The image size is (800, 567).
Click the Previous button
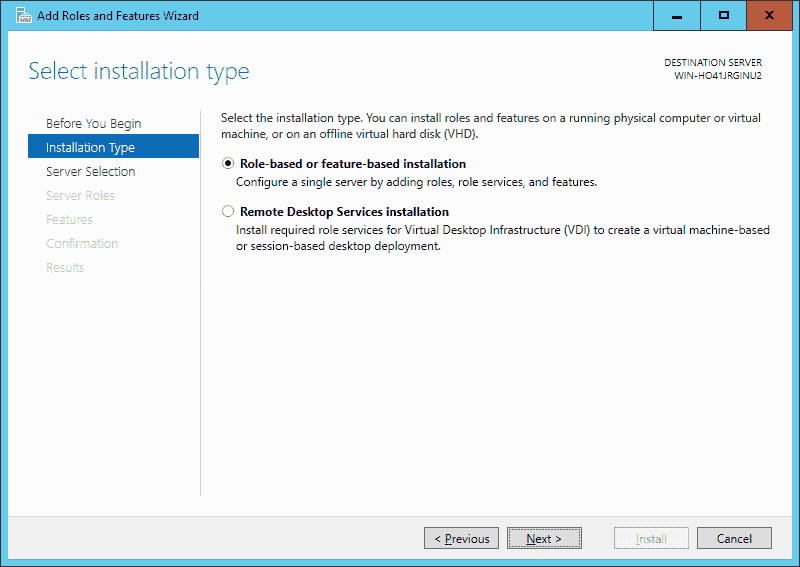click(x=461, y=538)
